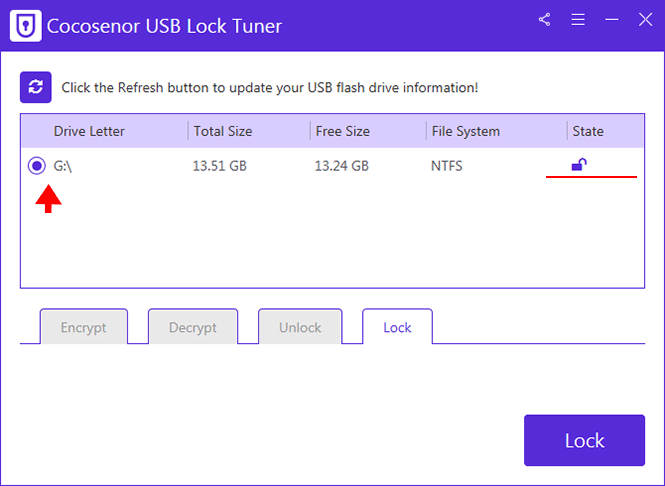The width and height of the screenshot is (665, 486).
Task: Switch to the Encrypt tab
Action: coord(84,327)
